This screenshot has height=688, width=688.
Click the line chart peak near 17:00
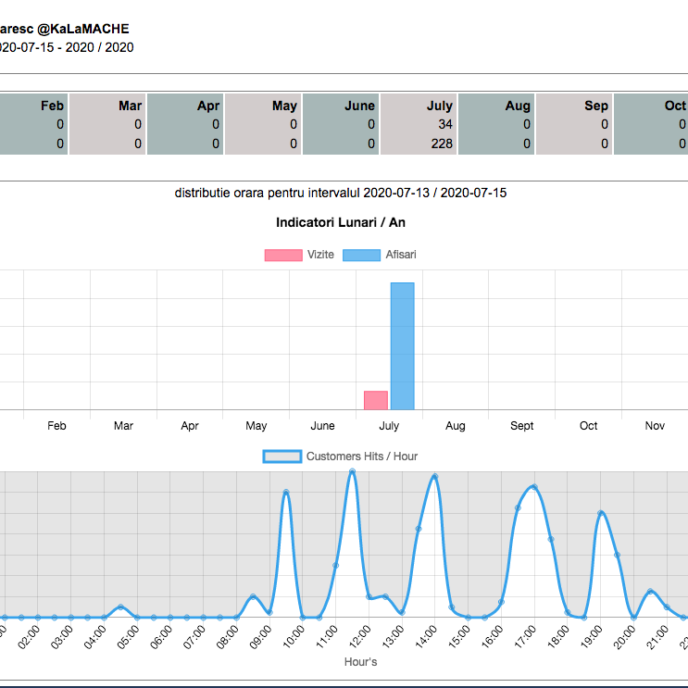(534, 487)
